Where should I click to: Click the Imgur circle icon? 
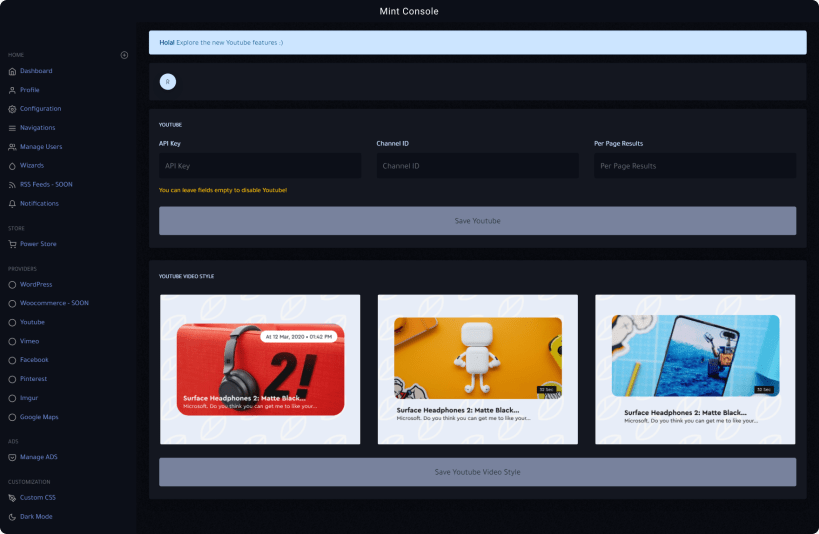pos(12,398)
